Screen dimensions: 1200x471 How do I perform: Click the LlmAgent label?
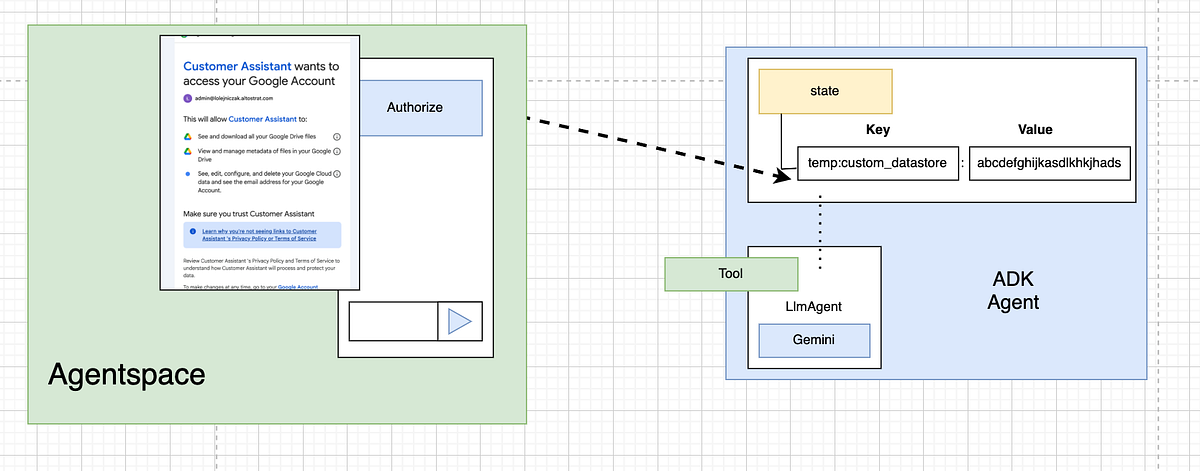coord(814,307)
